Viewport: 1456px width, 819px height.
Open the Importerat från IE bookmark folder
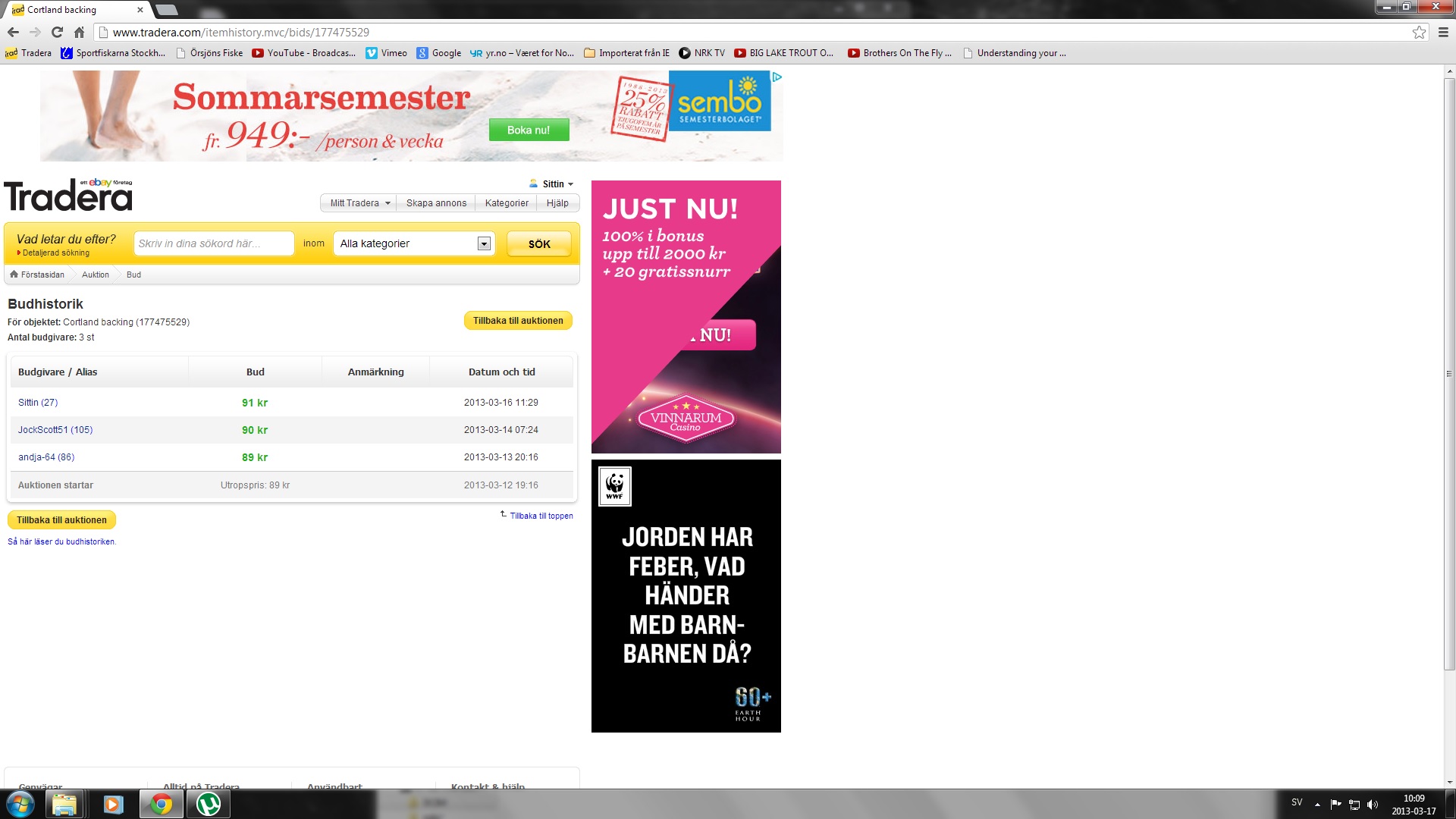pos(627,53)
